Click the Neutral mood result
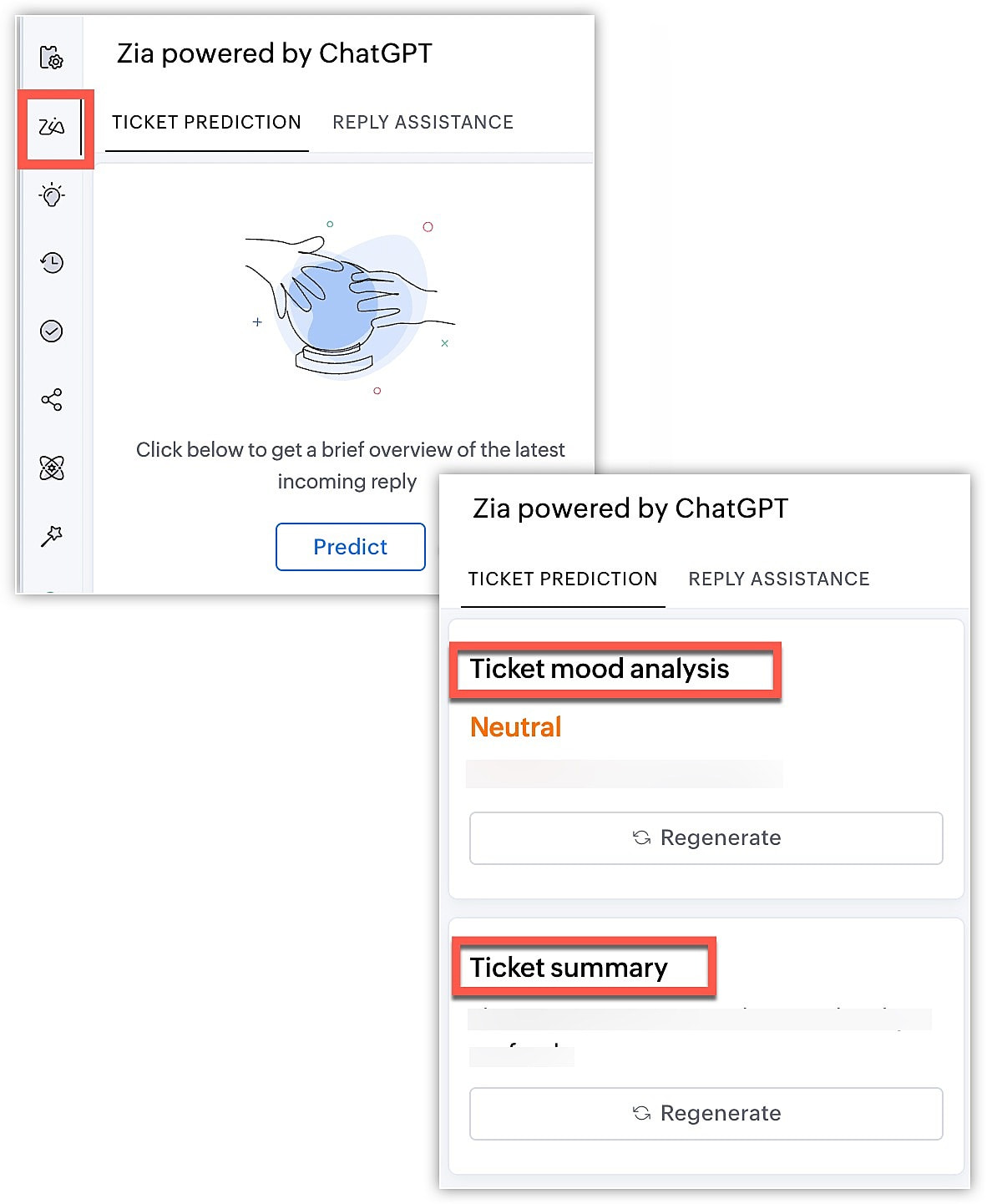Viewport: 987px width, 1204px height. coord(515,727)
